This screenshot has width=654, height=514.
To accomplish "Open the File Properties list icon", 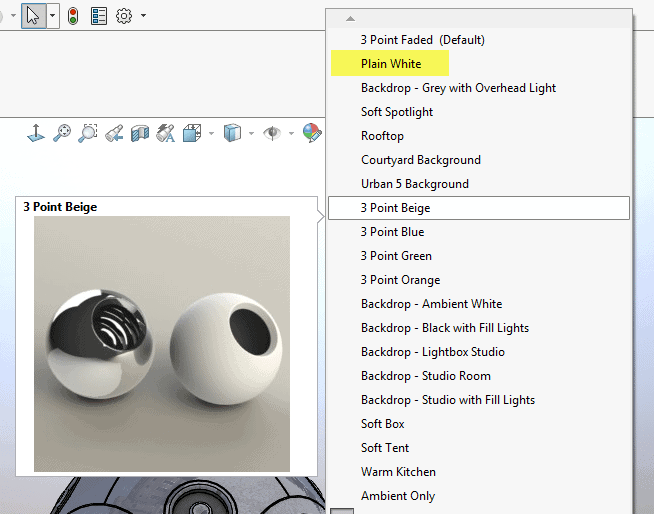I will tap(99, 16).
